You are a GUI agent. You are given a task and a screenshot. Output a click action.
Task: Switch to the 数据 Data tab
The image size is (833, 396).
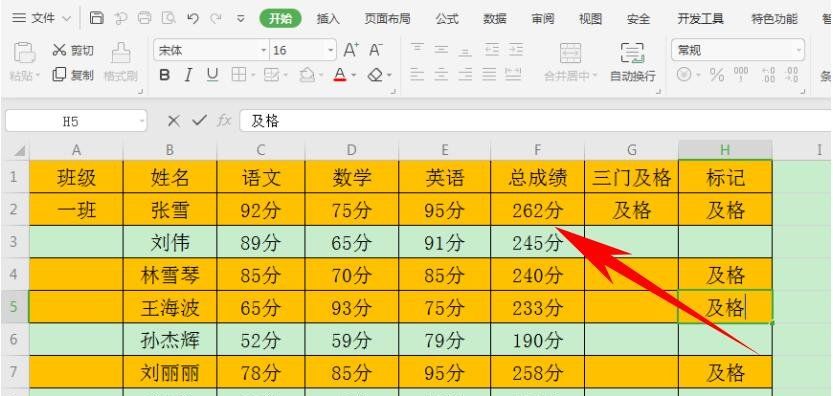point(495,19)
